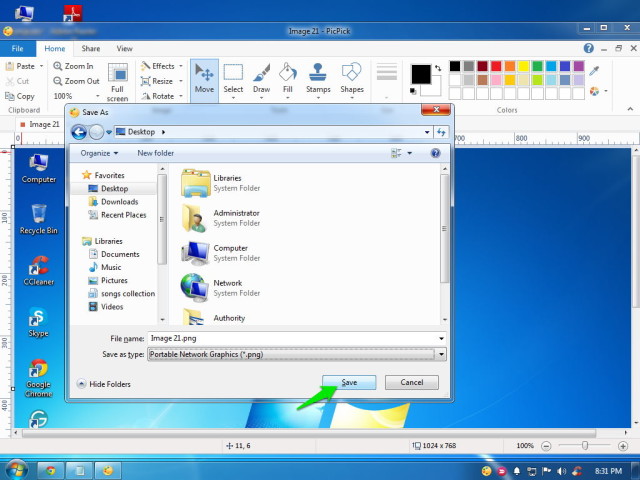Image resolution: width=640 pixels, height=480 pixels.
Task: Swap foreground and background colors
Action: pyautogui.click(x=438, y=68)
